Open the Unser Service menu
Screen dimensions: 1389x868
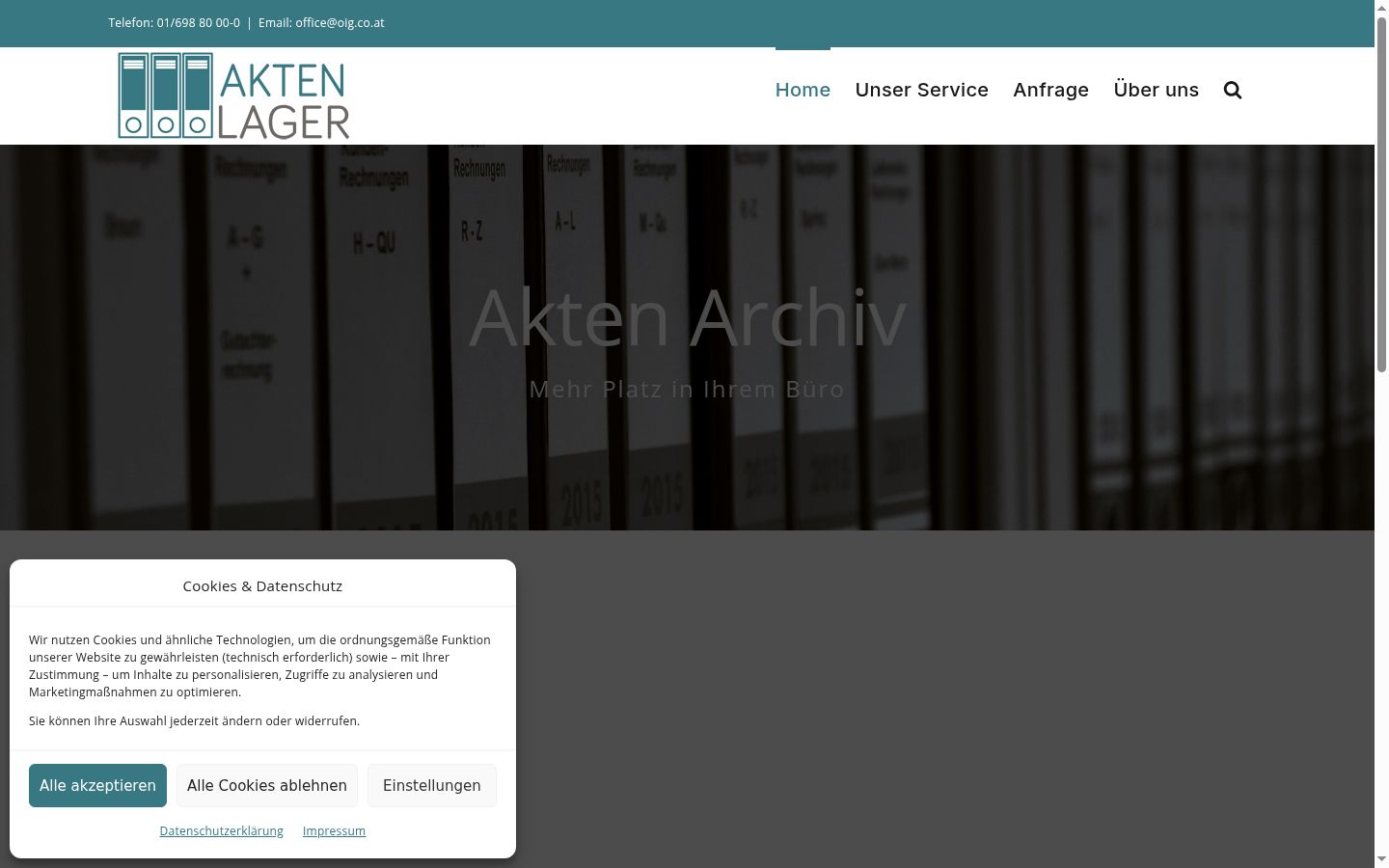(921, 90)
